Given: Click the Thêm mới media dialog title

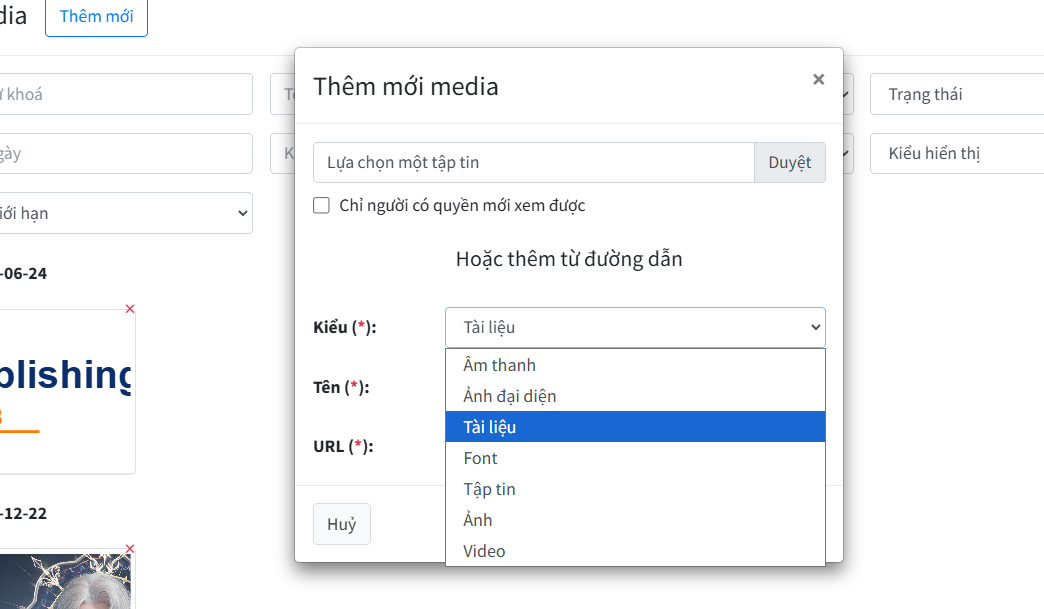Looking at the screenshot, I should tap(406, 87).
